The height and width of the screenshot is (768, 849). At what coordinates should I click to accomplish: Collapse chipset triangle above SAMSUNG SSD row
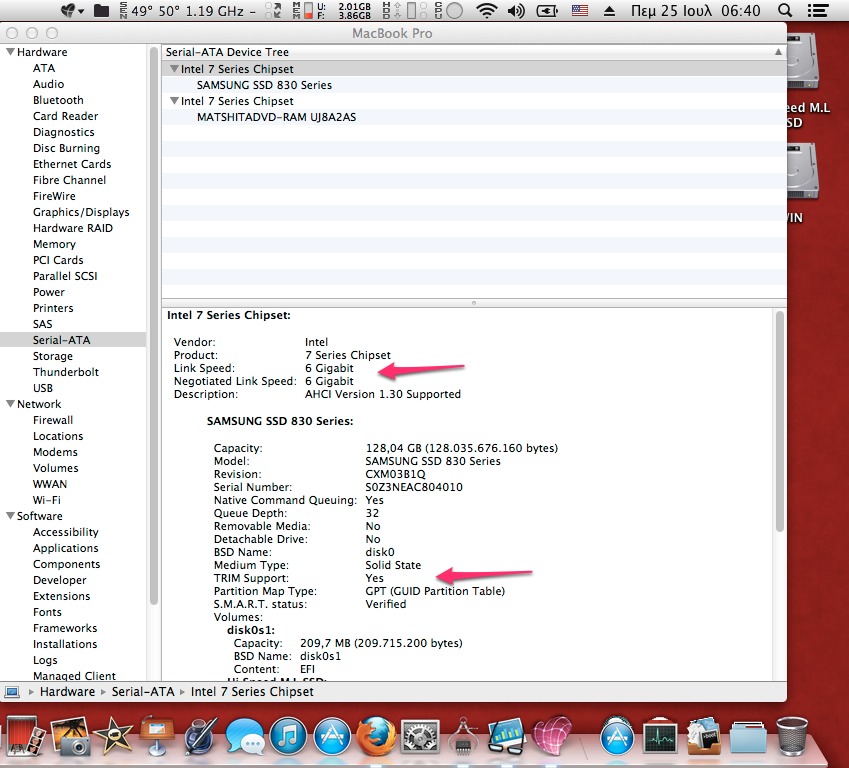tap(174, 69)
